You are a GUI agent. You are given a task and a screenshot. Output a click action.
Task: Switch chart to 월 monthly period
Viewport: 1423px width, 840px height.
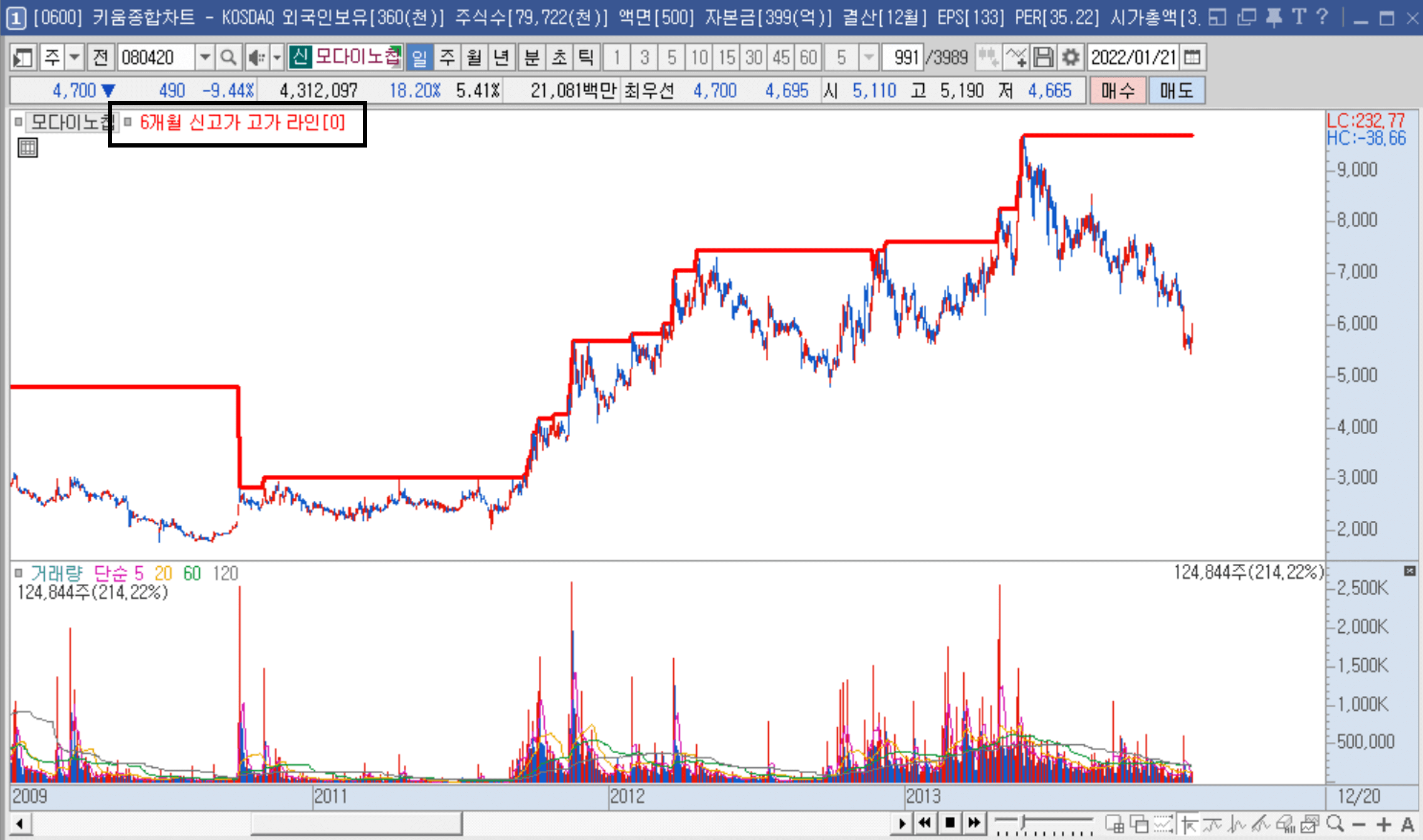(x=474, y=57)
